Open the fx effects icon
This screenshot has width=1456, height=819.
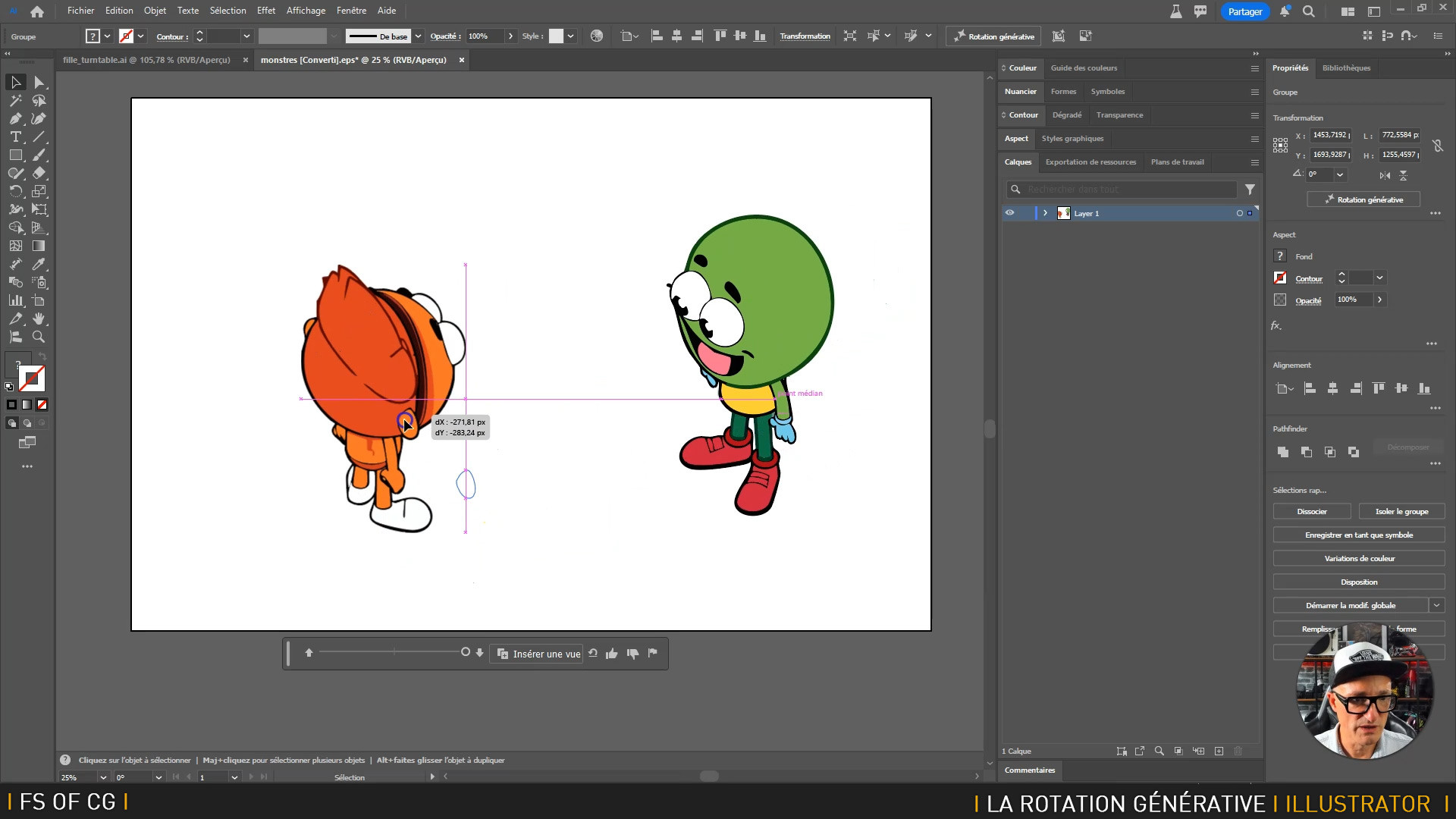pyautogui.click(x=1276, y=325)
